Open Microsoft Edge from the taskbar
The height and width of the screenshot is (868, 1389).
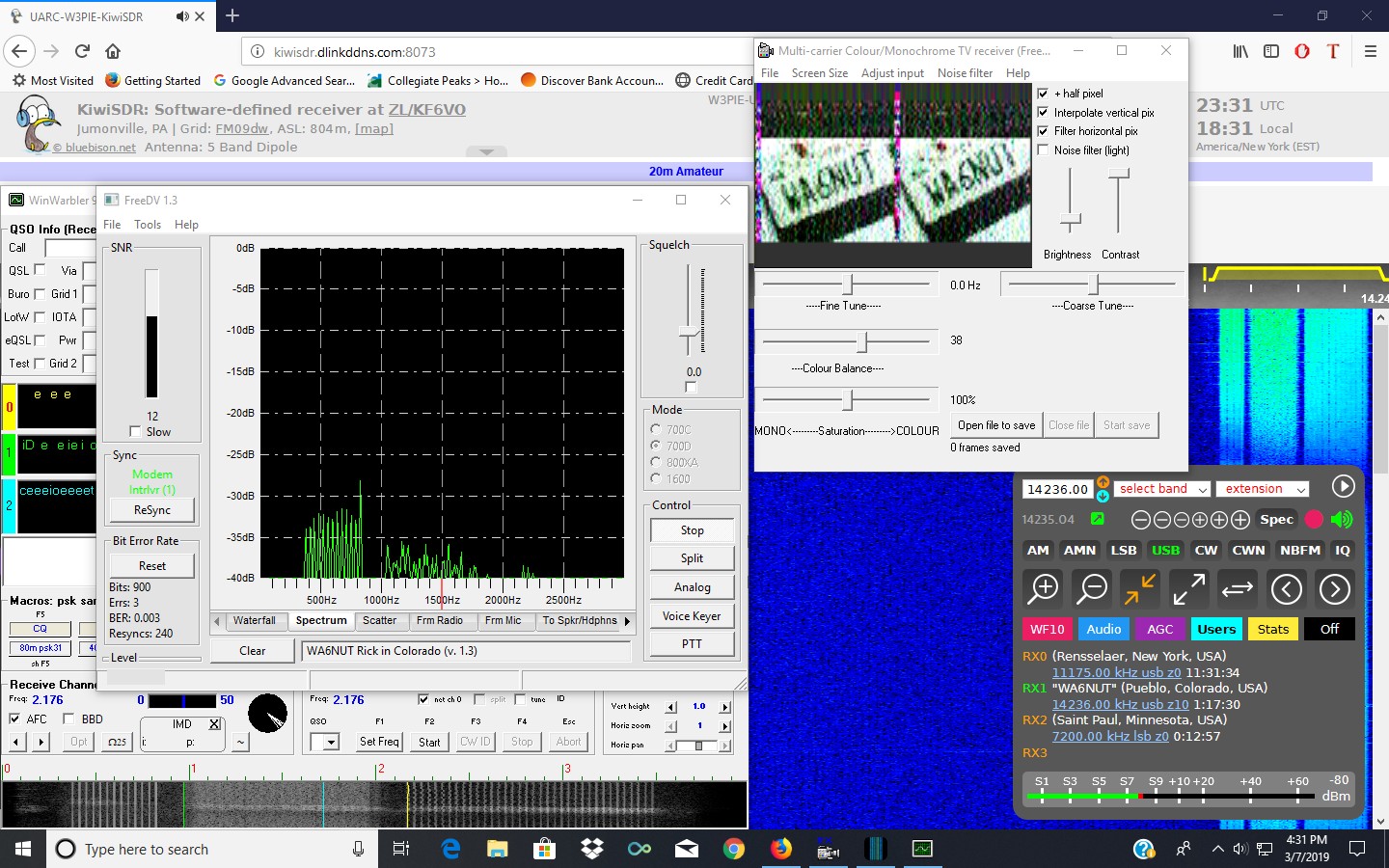449,849
